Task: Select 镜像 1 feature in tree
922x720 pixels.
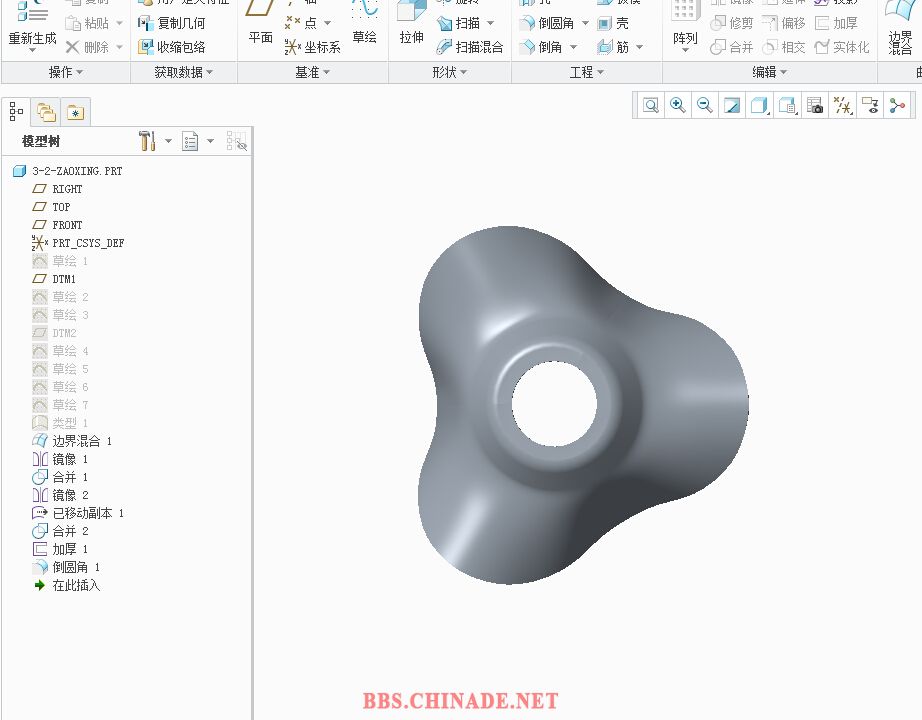Action: coord(60,459)
